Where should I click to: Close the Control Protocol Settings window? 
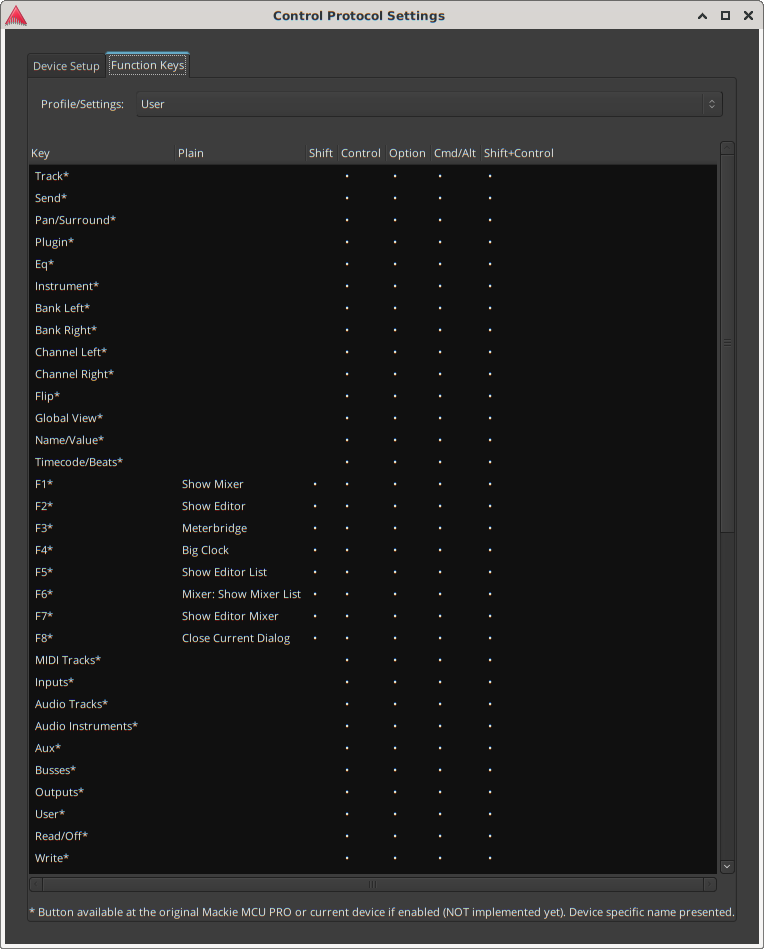[x=746, y=15]
